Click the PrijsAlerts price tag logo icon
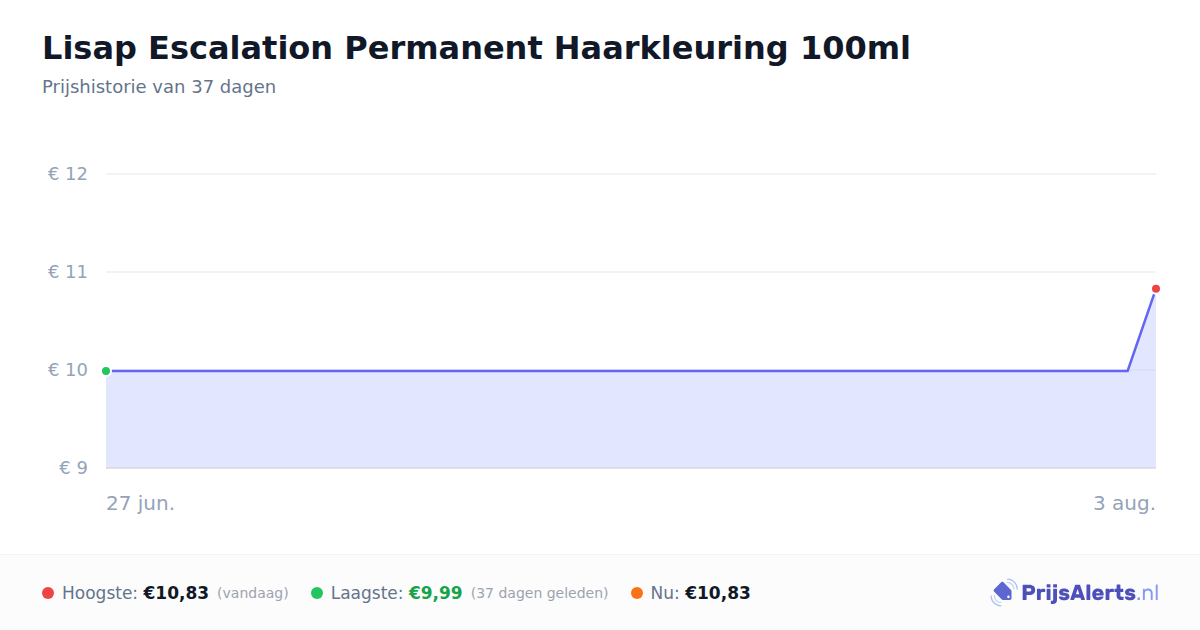 tap(1003, 593)
